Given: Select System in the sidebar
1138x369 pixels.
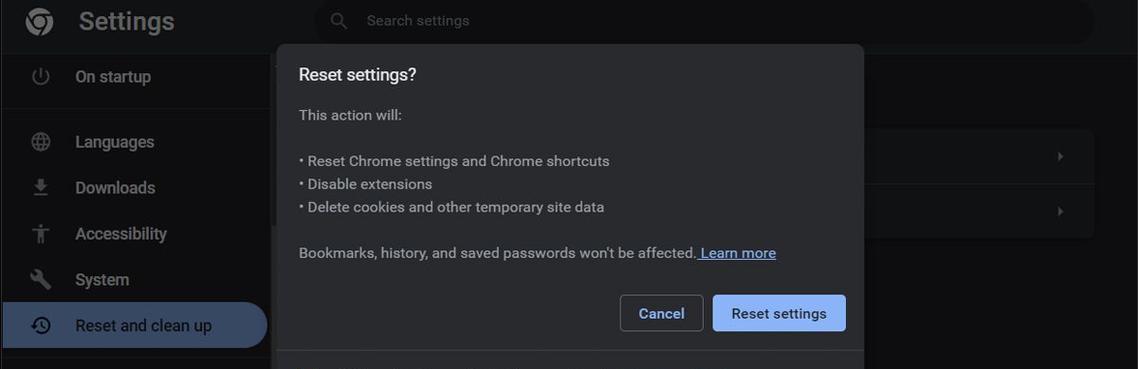Looking at the screenshot, I should 102,280.
